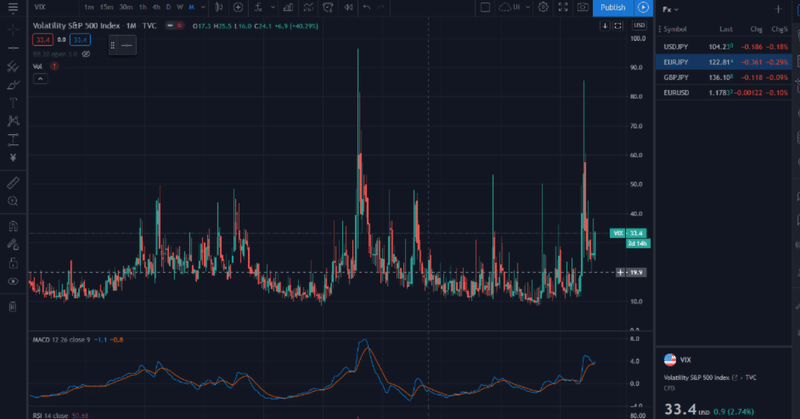Toggle hide all drawings eye icon
This screenshot has width=800, height=419.
click(x=13, y=281)
